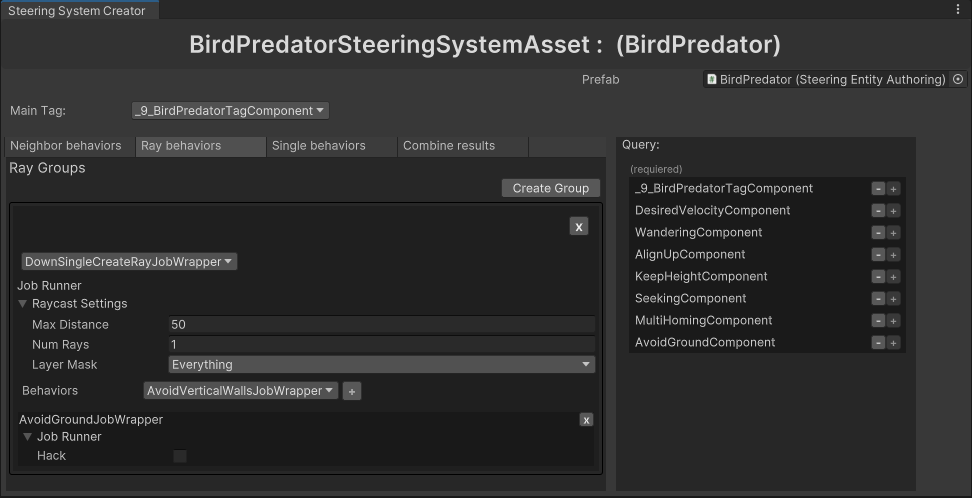The height and width of the screenshot is (498, 972).
Task: Open the DownSingleCreateRayJobWrapper dropdown
Action: click(x=129, y=262)
